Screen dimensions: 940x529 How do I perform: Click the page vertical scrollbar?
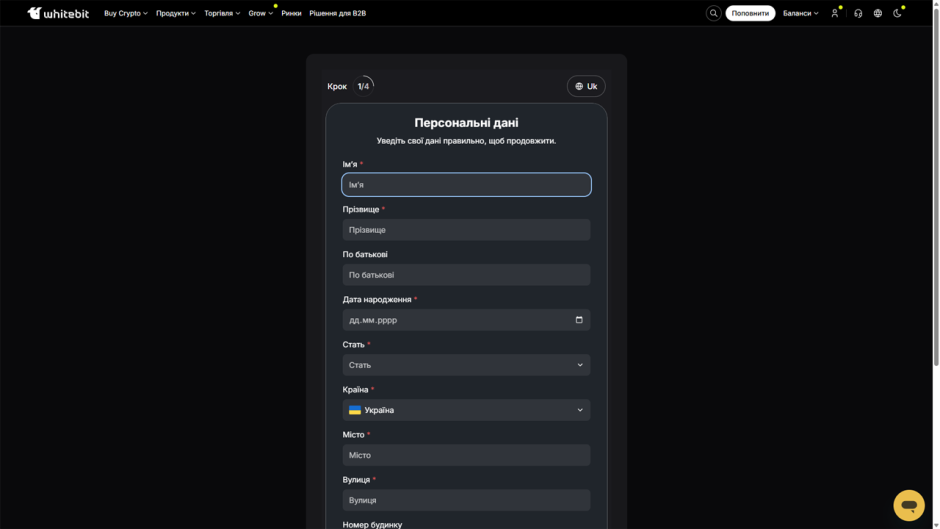pos(936,186)
